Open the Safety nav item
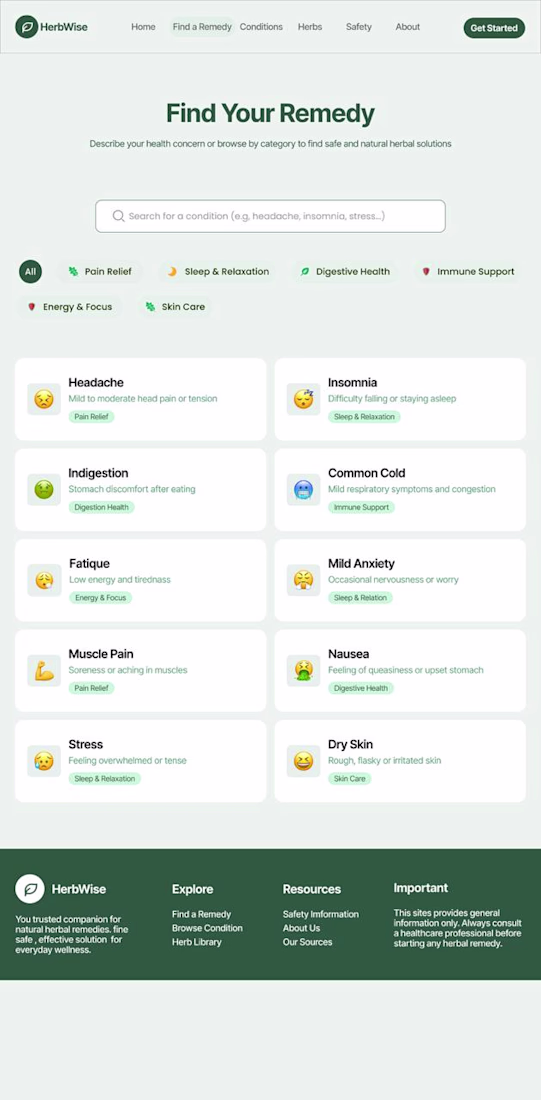 tap(359, 27)
